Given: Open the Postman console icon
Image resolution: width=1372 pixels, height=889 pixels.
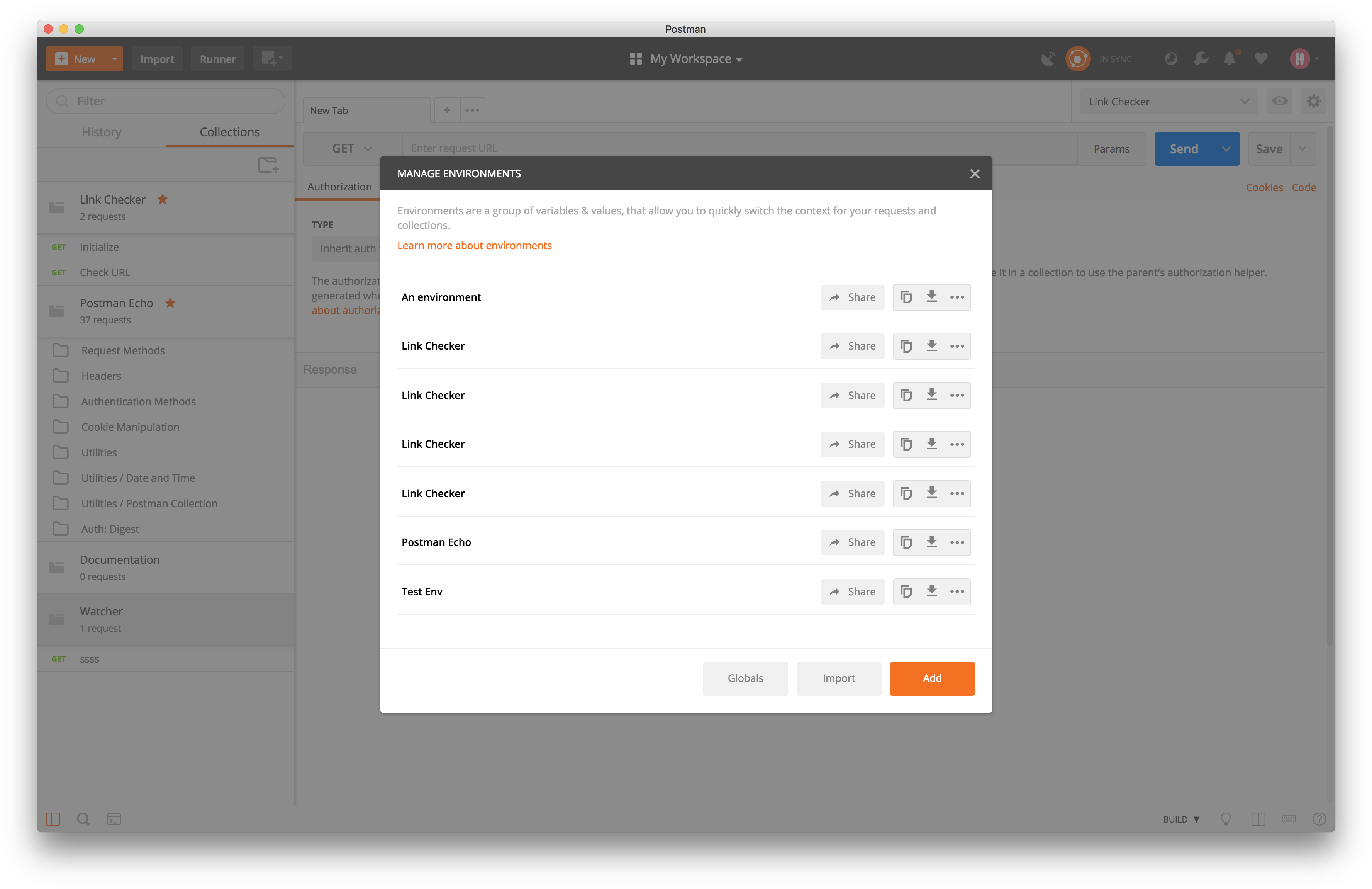Looking at the screenshot, I should 114,819.
